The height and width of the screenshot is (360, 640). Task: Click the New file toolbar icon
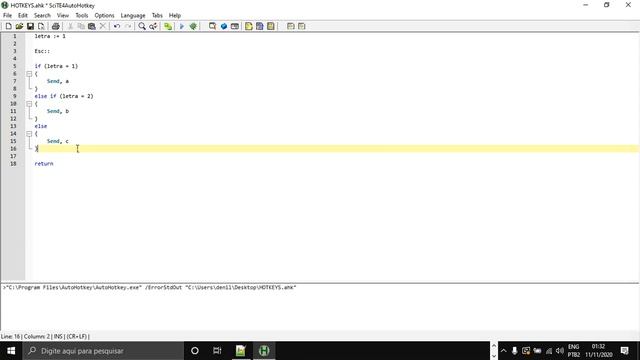8,26
